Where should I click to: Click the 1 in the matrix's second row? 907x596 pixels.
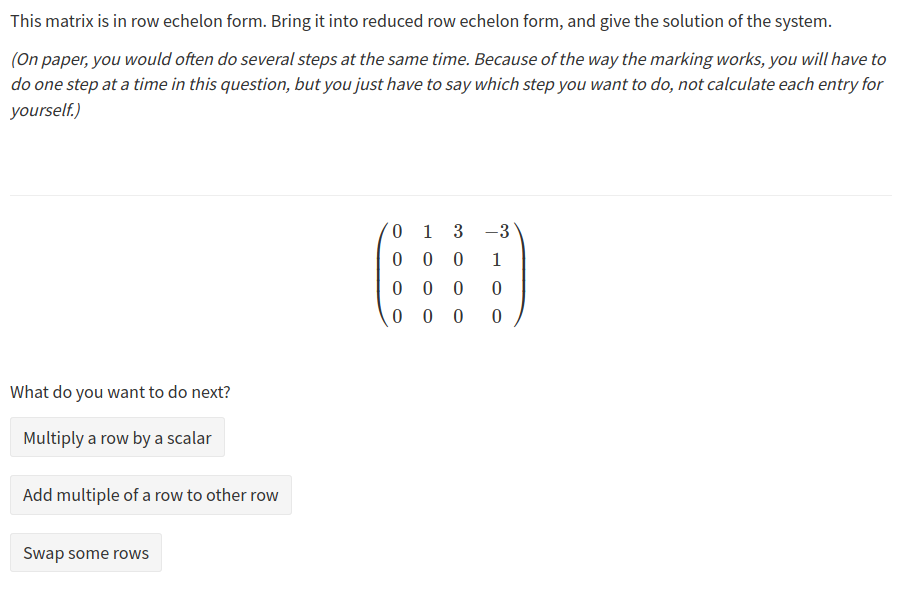(497, 261)
